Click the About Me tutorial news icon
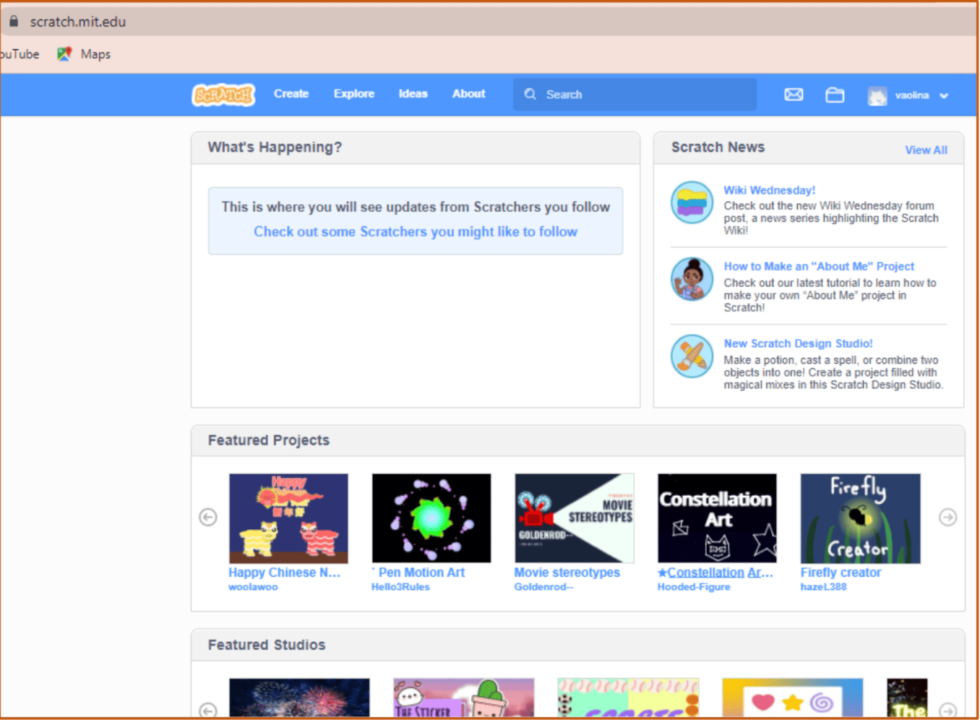Screen dimensions: 980x720 (693, 281)
